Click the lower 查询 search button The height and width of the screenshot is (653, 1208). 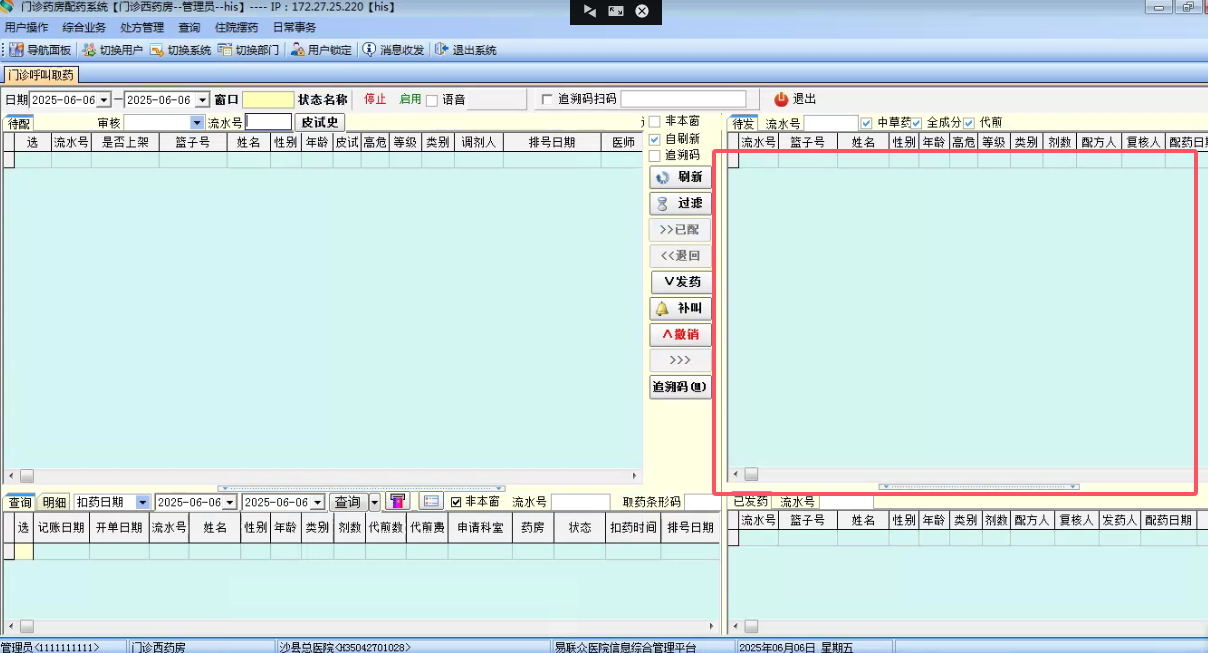348,502
